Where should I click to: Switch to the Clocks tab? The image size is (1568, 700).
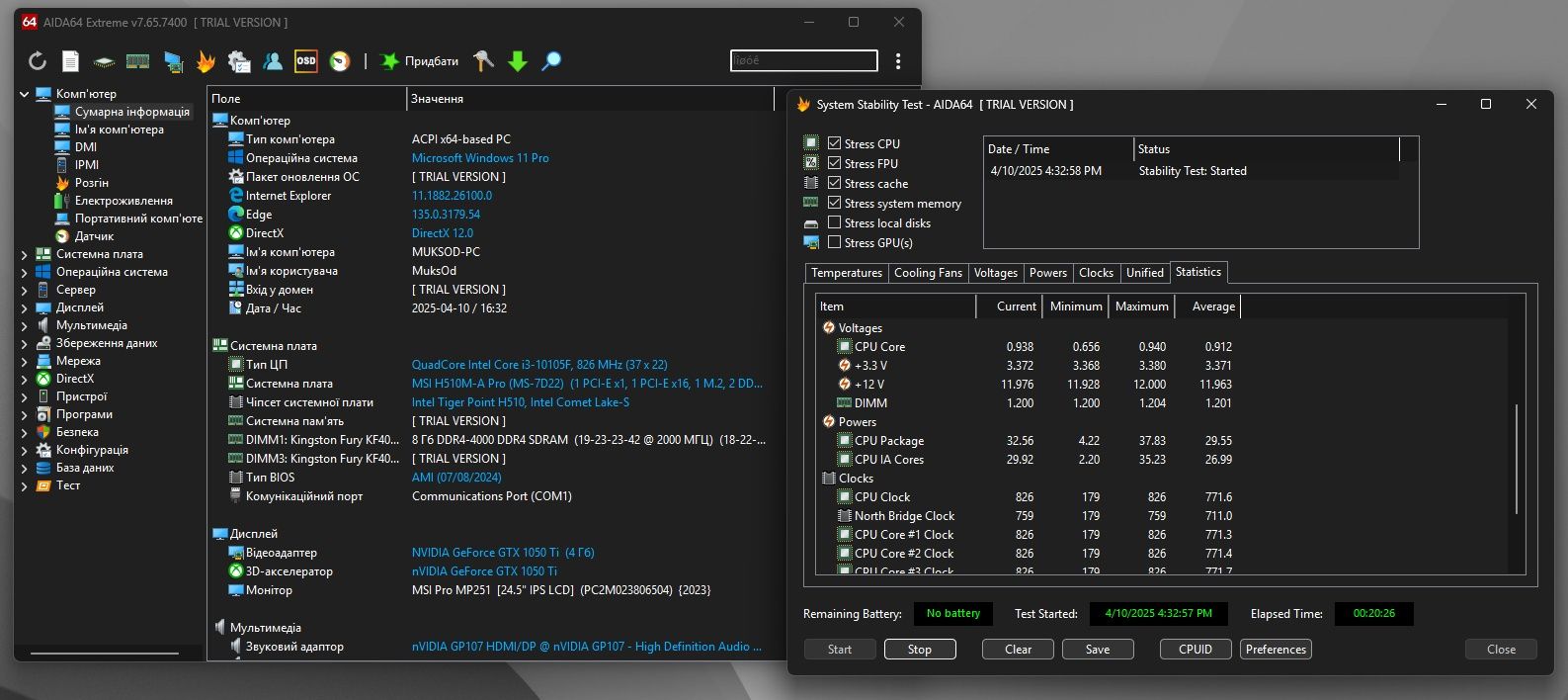1096,273
